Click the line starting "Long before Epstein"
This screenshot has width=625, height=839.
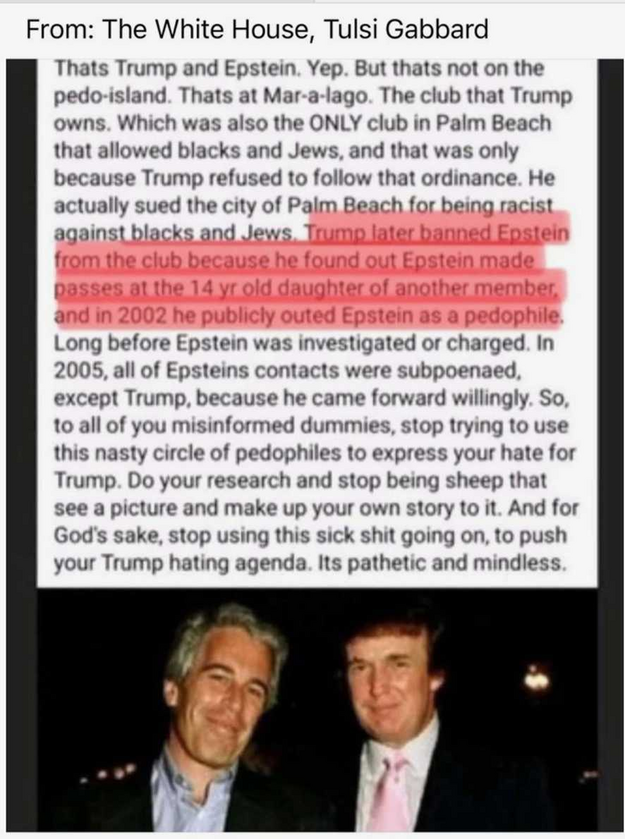point(303,342)
